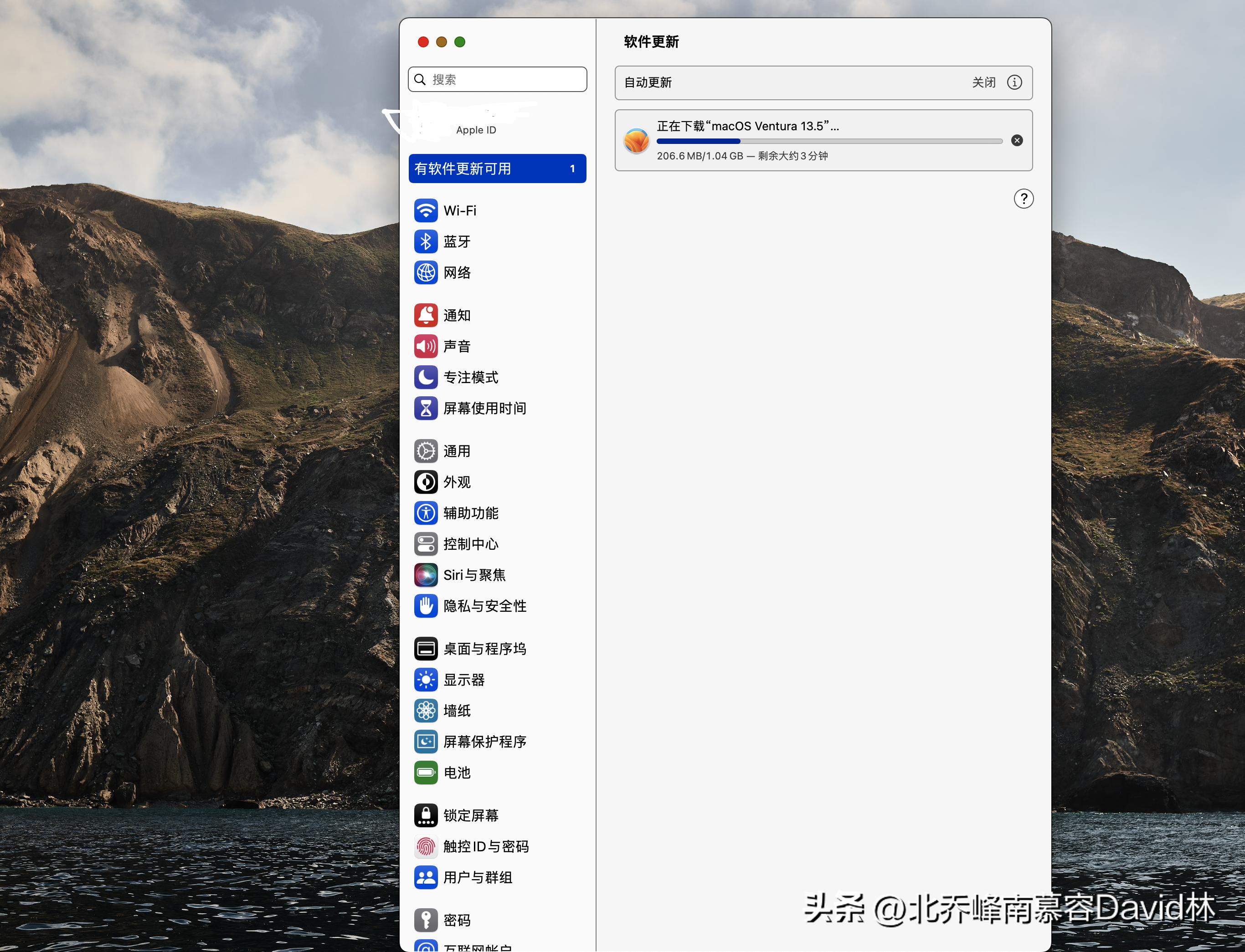Open 网络 (Network) settings
This screenshot has width=1245, height=952.
point(457,272)
